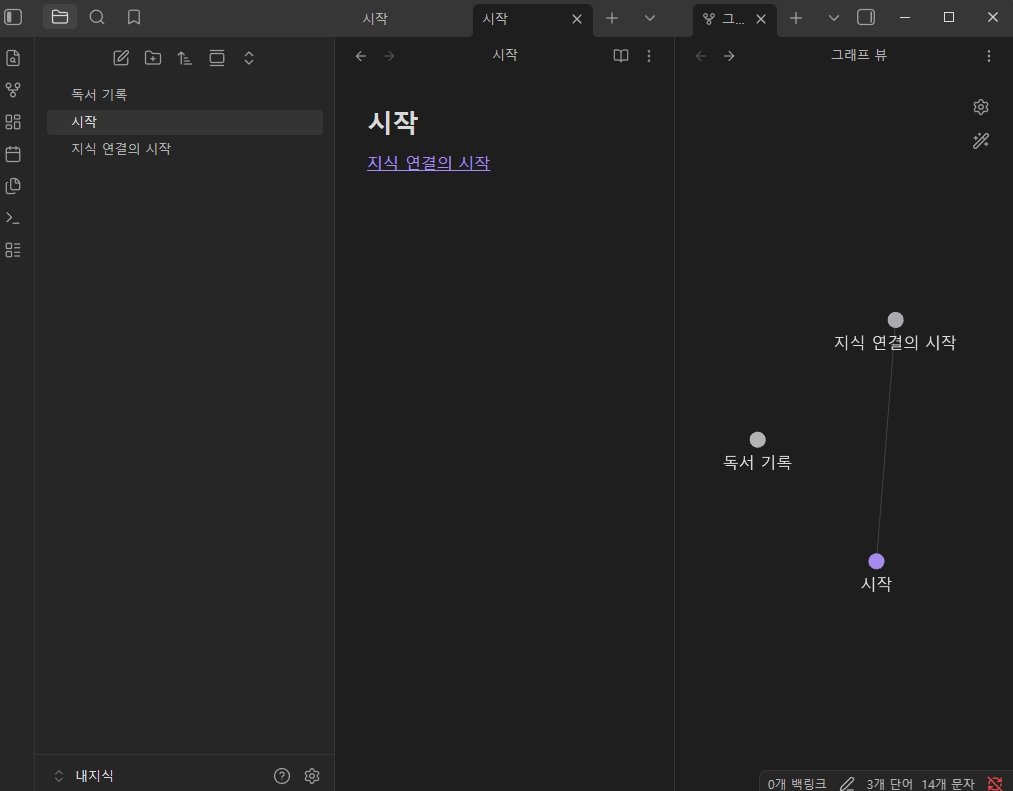1013x791 pixels.
Task: Switch to reading view book icon
Action: (x=621, y=56)
